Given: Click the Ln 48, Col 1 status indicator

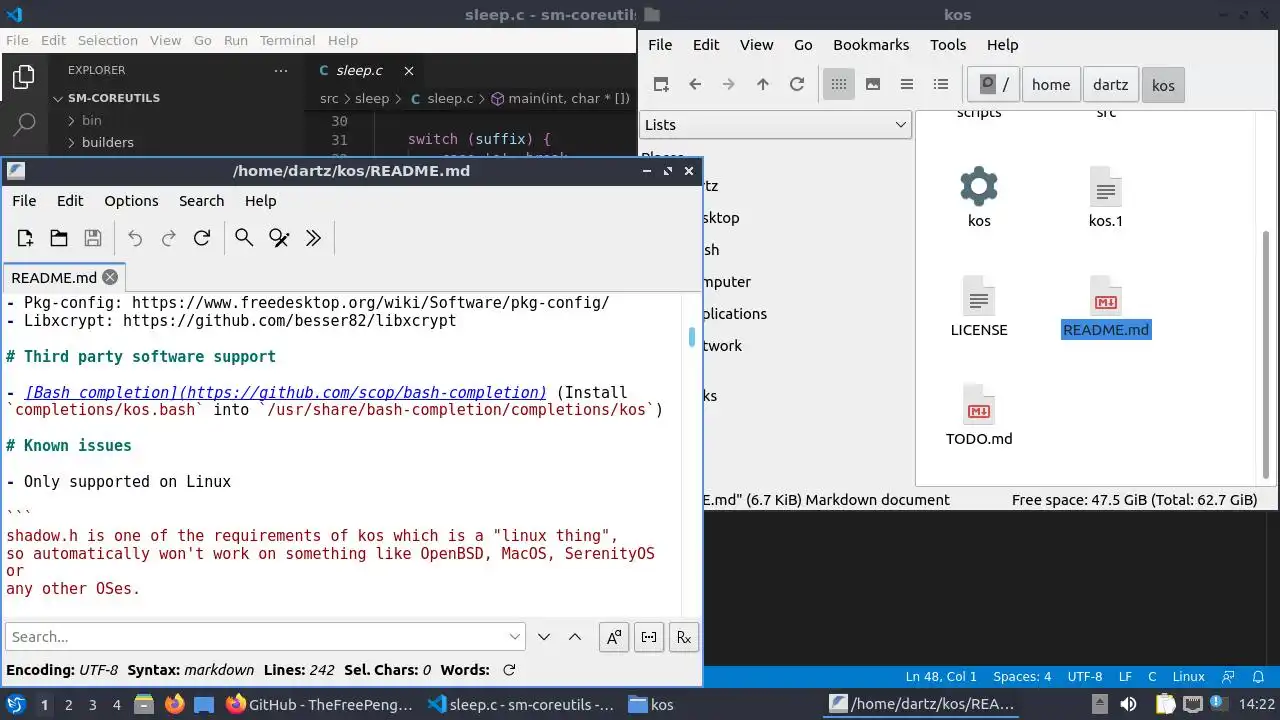Looking at the screenshot, I should pyautogui.click(x=941, y=677).
